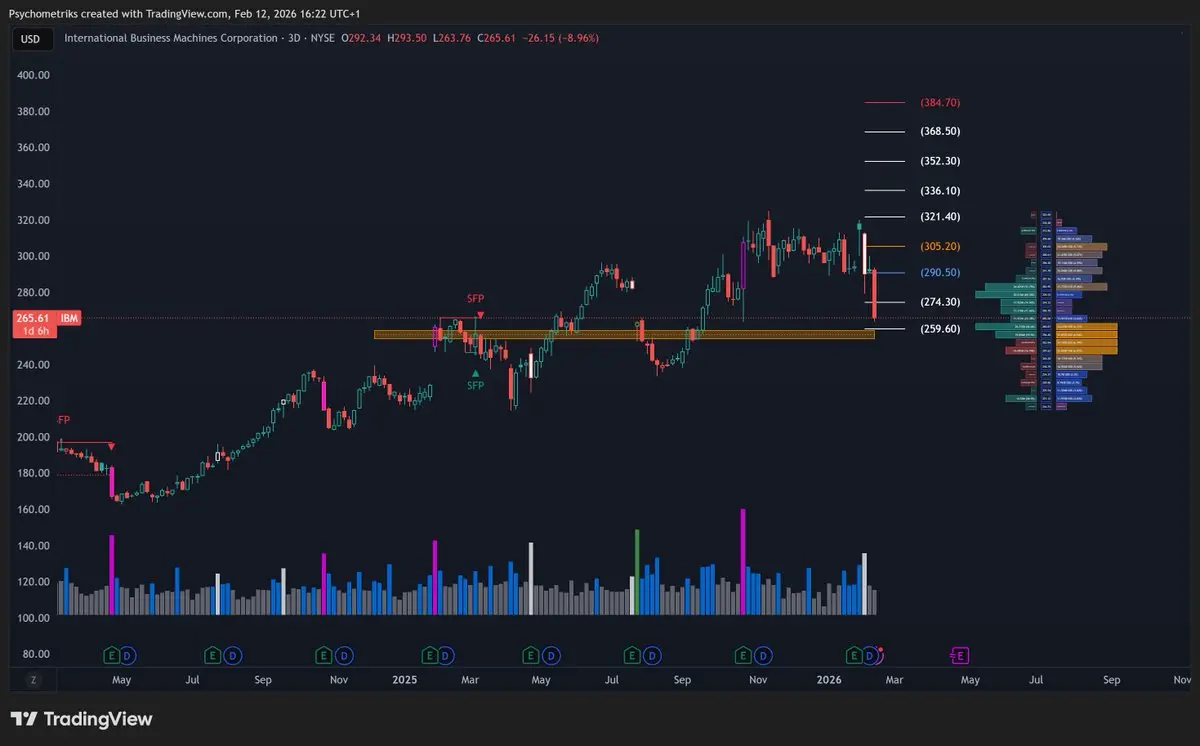Select the green volume bar
The image size is (1200, 746).
tap(637, 572)
